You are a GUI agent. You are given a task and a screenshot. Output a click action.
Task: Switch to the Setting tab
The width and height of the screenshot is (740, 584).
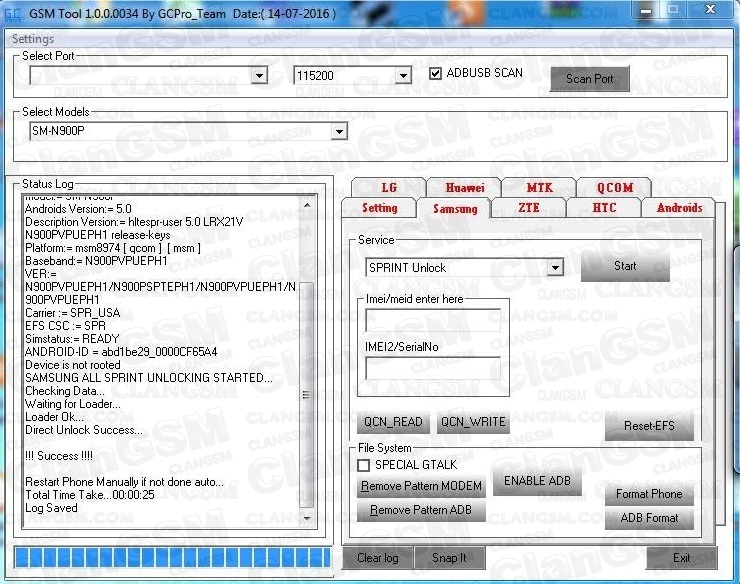379,208
